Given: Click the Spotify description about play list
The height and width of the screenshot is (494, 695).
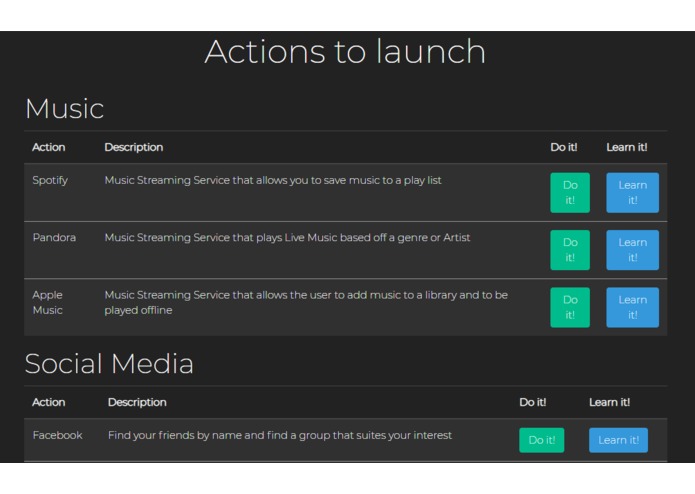Looking at the screenshot, I should pyautogui.click(x=273, y=180).
